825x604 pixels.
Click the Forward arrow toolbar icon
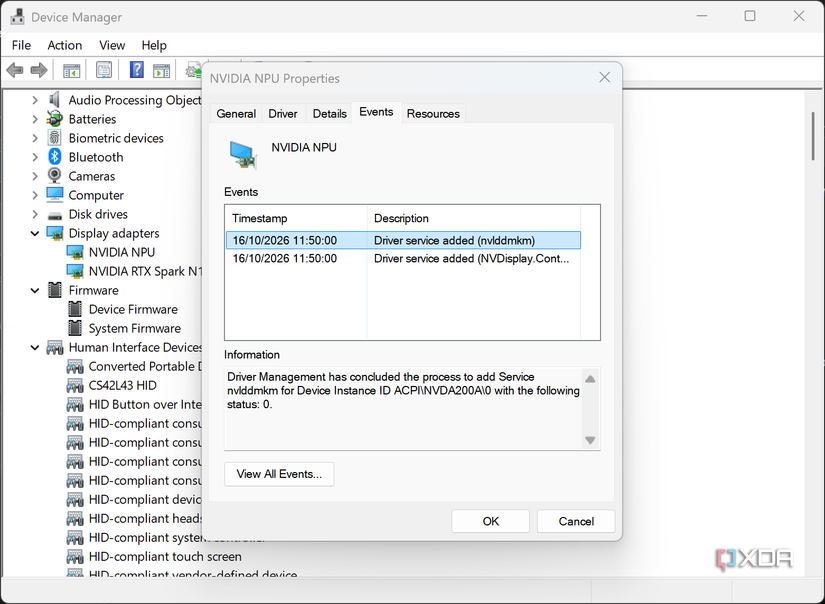pyautogui.click(x=39, y=70)
